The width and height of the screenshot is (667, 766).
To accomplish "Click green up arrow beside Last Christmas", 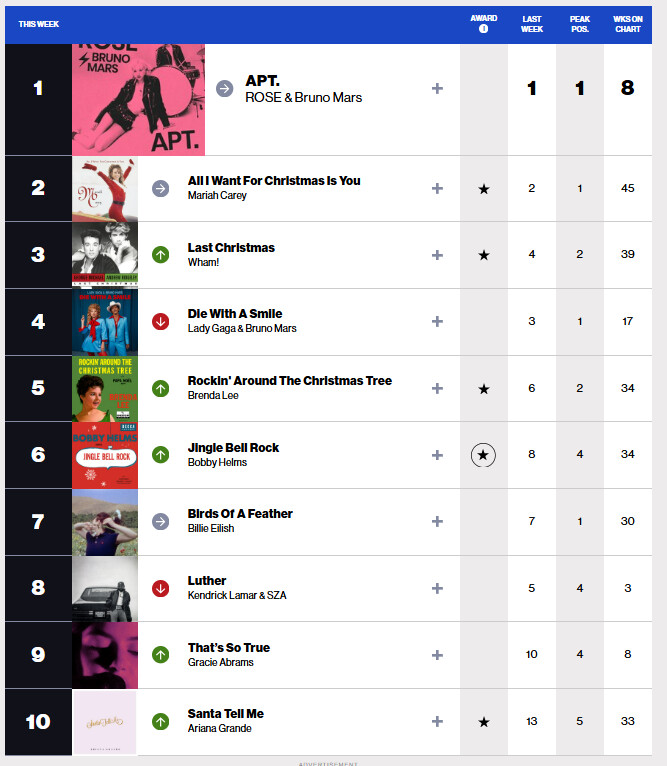I will [160, 255].
